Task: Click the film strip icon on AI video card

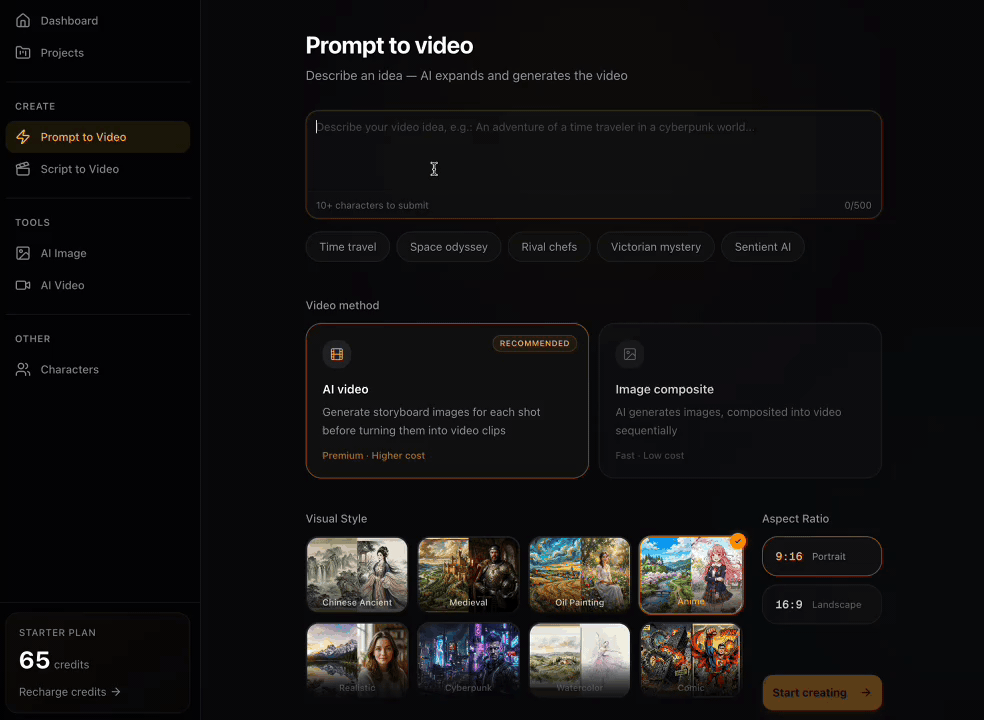Action: [337, 354]
